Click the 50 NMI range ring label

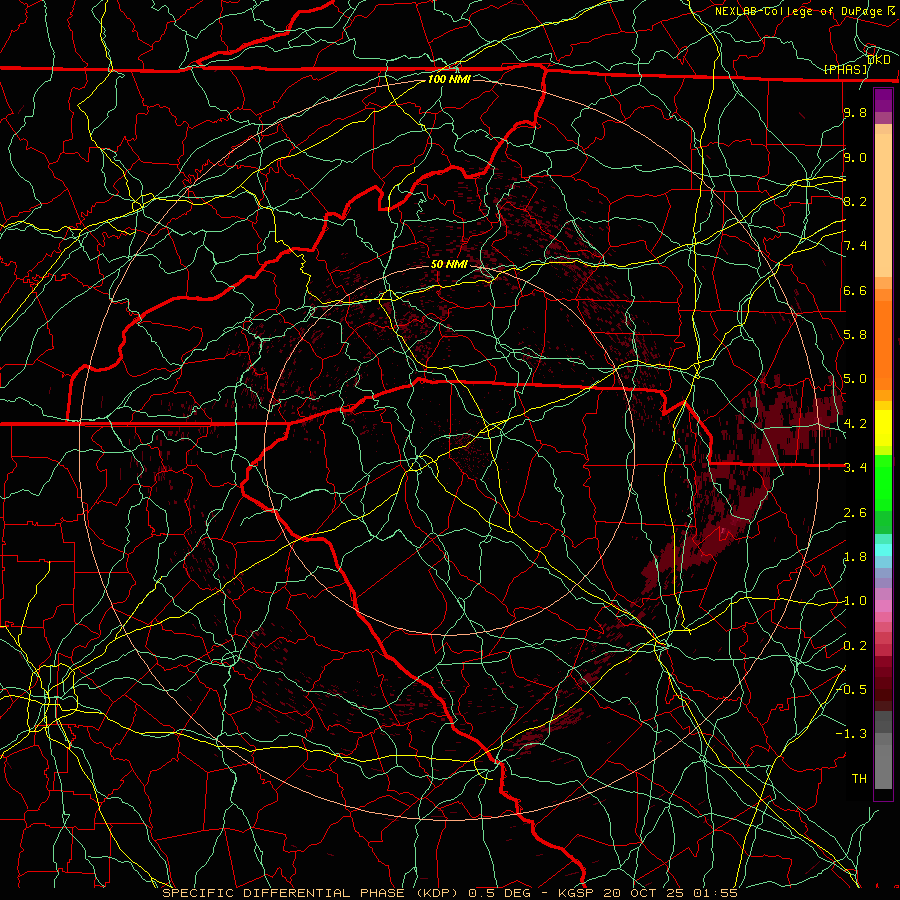point(449,264)
